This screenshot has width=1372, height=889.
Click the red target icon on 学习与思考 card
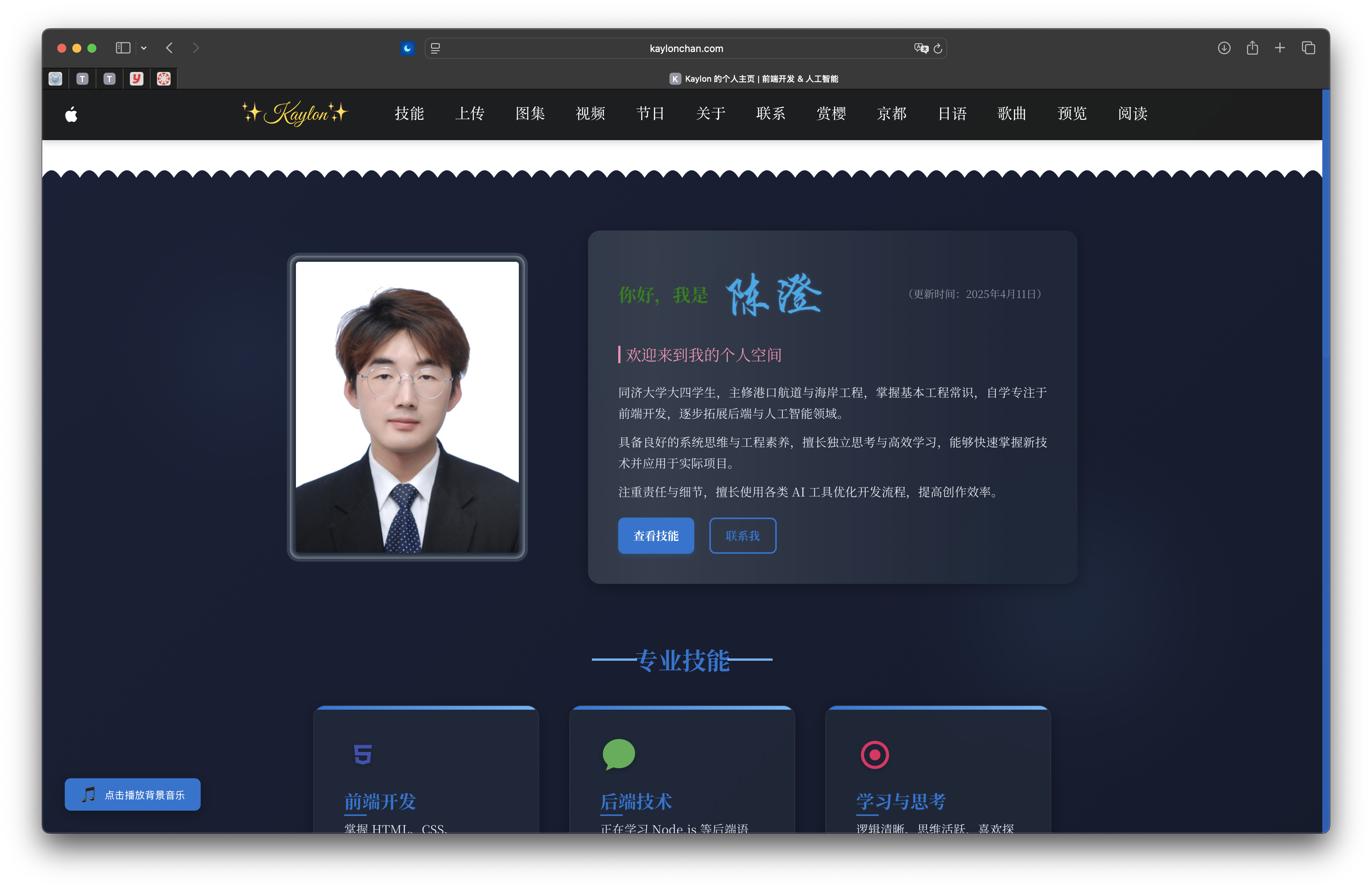pos(875,755)
